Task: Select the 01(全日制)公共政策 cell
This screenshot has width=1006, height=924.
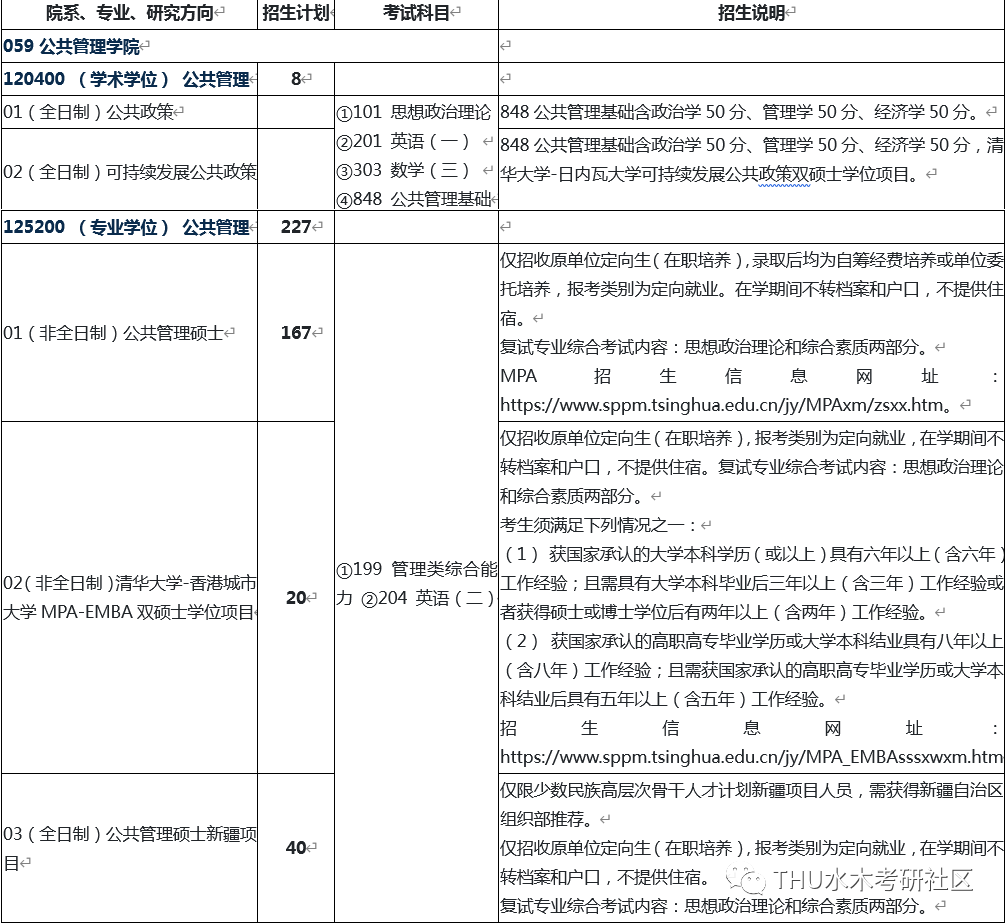Action: tap(90, 112)
